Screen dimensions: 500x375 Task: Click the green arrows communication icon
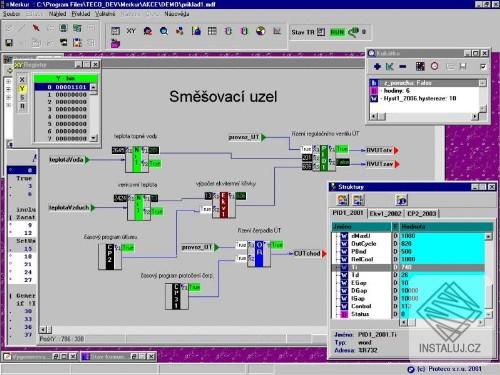tap(353, 32)
